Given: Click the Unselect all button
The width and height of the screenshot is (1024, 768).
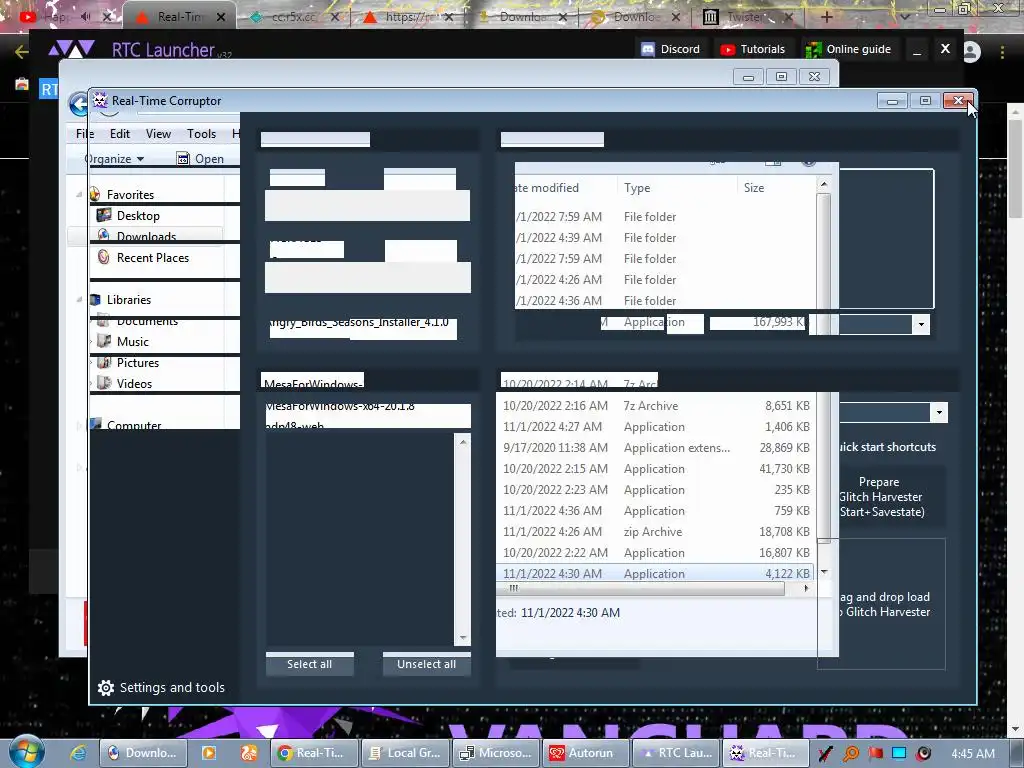Looking at the screenshot, I should coord(426,664).
